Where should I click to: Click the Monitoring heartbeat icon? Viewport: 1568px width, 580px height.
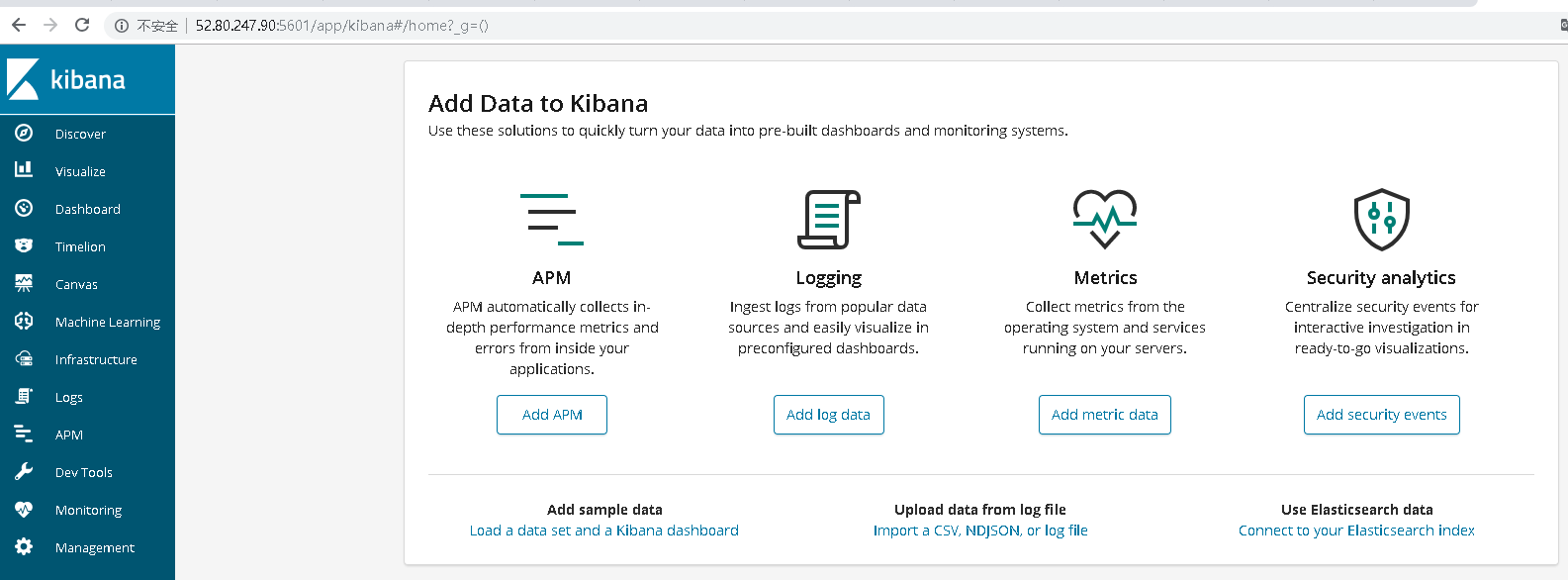click(24, 509)
